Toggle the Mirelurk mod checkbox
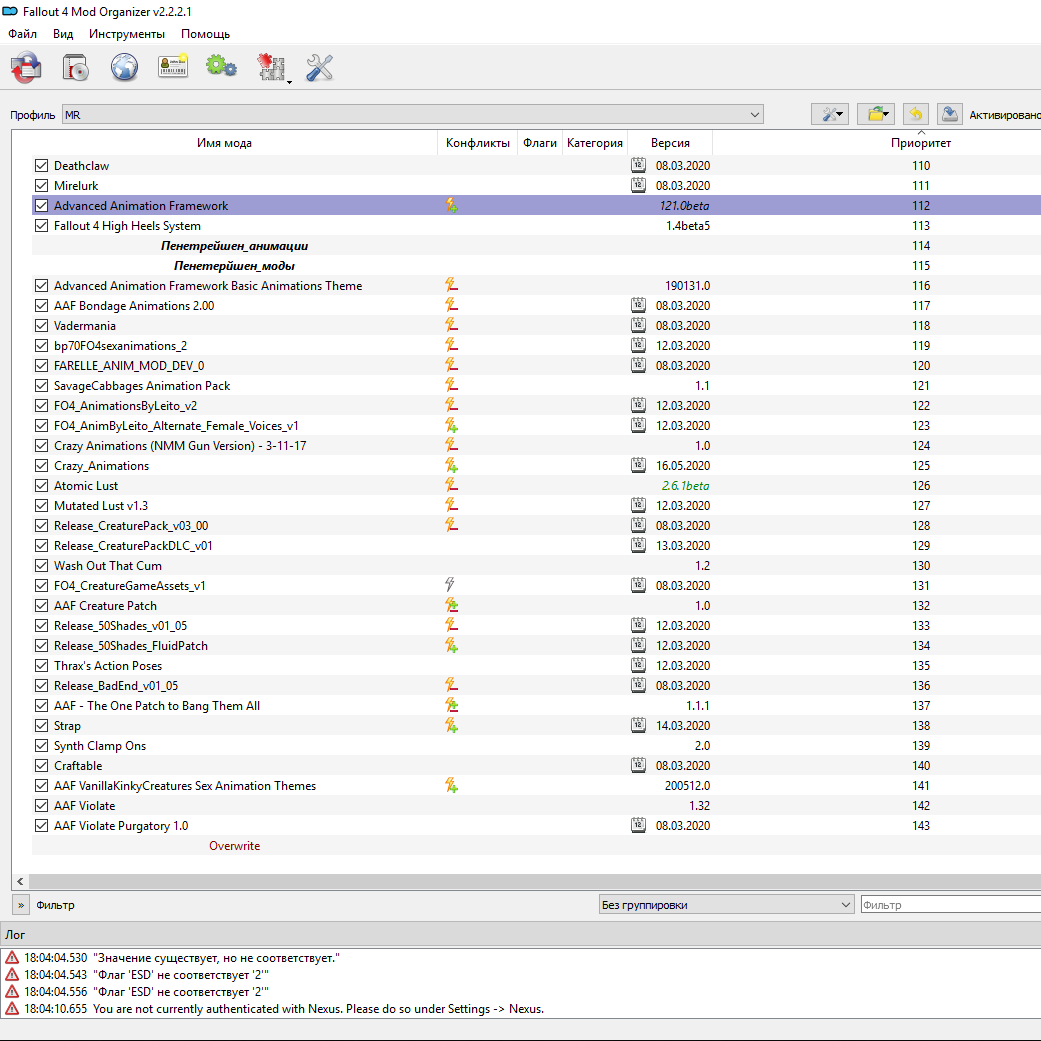1041x1041 pixels. [41, 185]
